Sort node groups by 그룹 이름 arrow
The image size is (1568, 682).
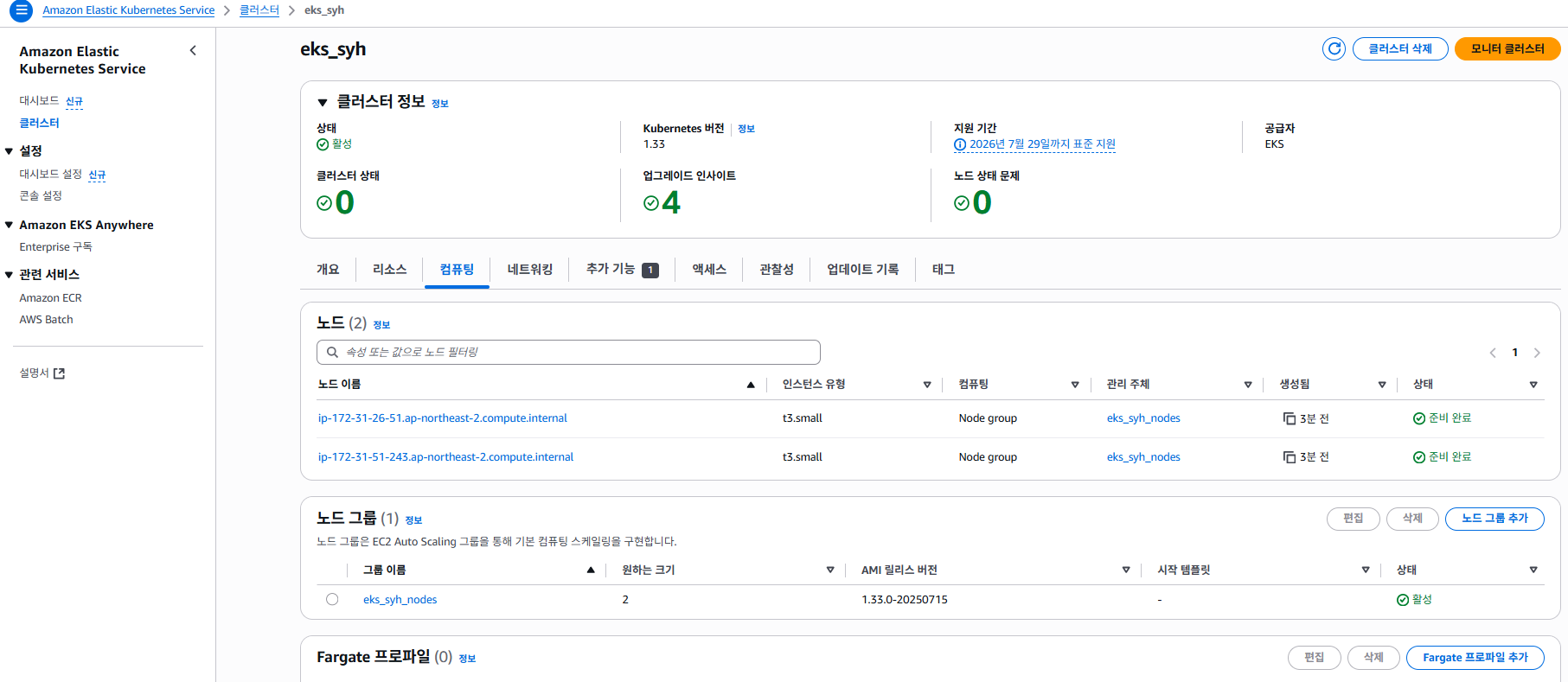[x=591, y=570]
